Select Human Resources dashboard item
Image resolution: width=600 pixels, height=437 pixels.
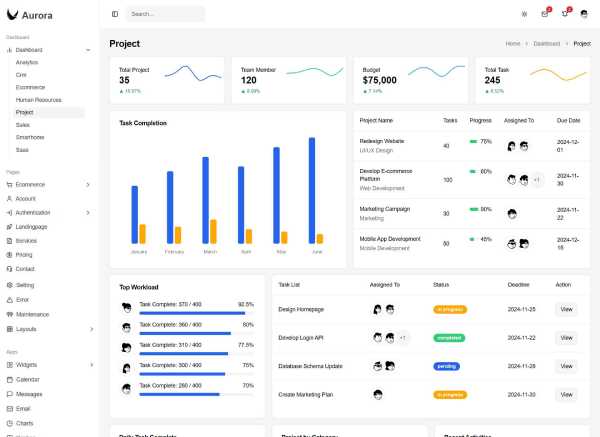click(38, 100)
